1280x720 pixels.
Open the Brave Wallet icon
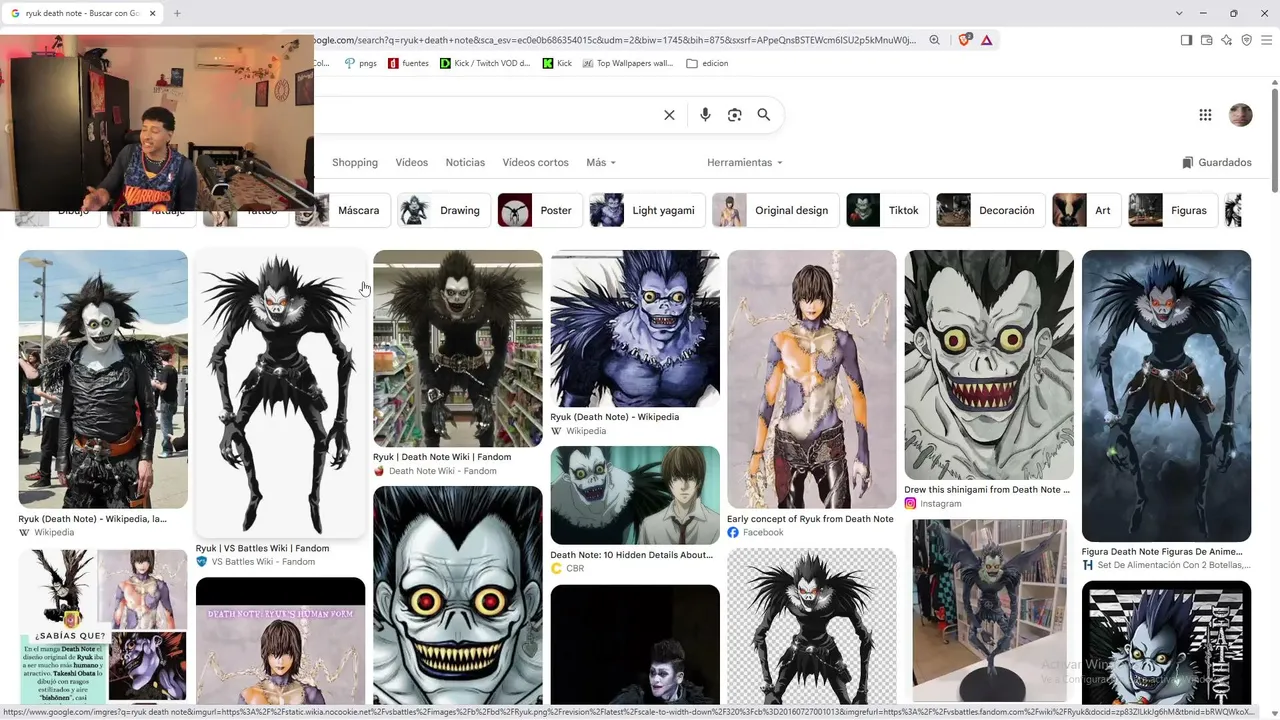(x=1206, y=40)
